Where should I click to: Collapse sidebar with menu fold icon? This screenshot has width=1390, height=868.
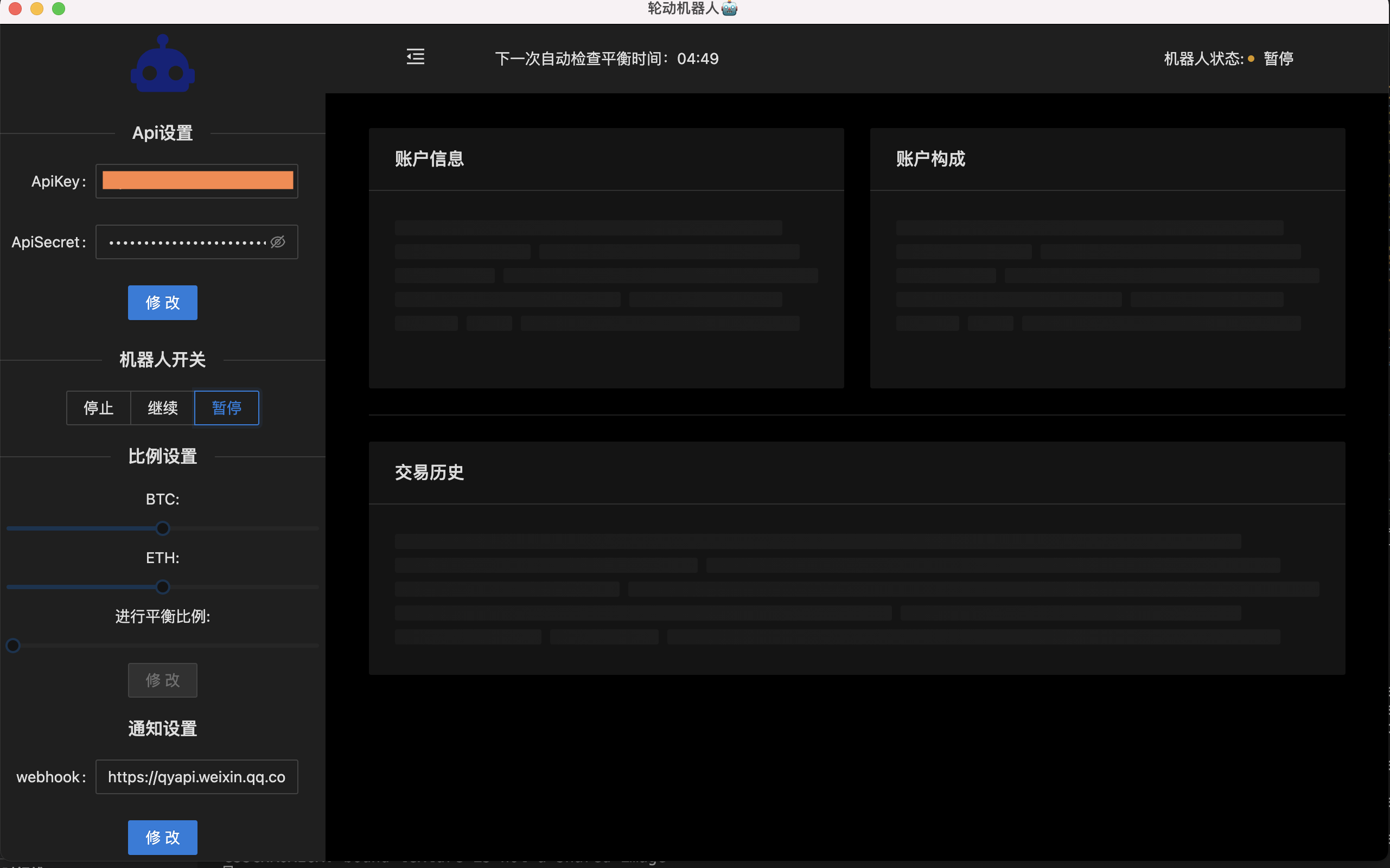coord(415,57)
